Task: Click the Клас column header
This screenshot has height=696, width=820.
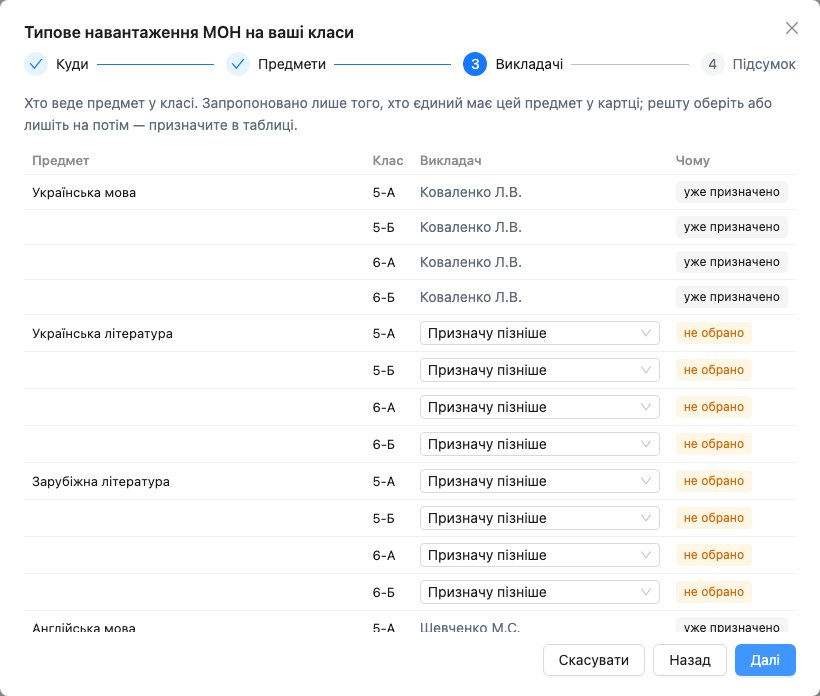Action: pos(388,161)
